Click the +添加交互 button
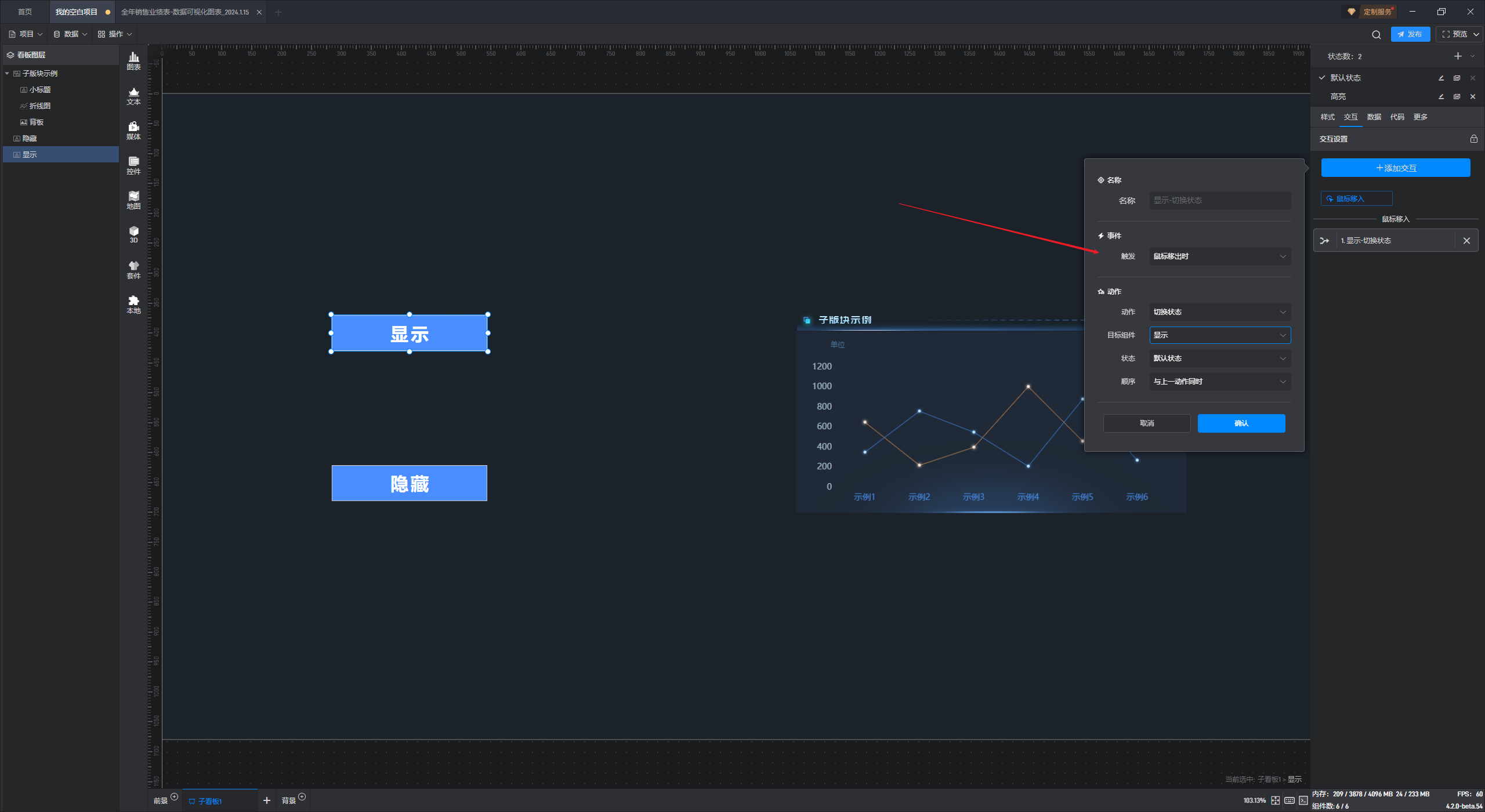This screenshot has width=1485, height=812. [1395, 168]
